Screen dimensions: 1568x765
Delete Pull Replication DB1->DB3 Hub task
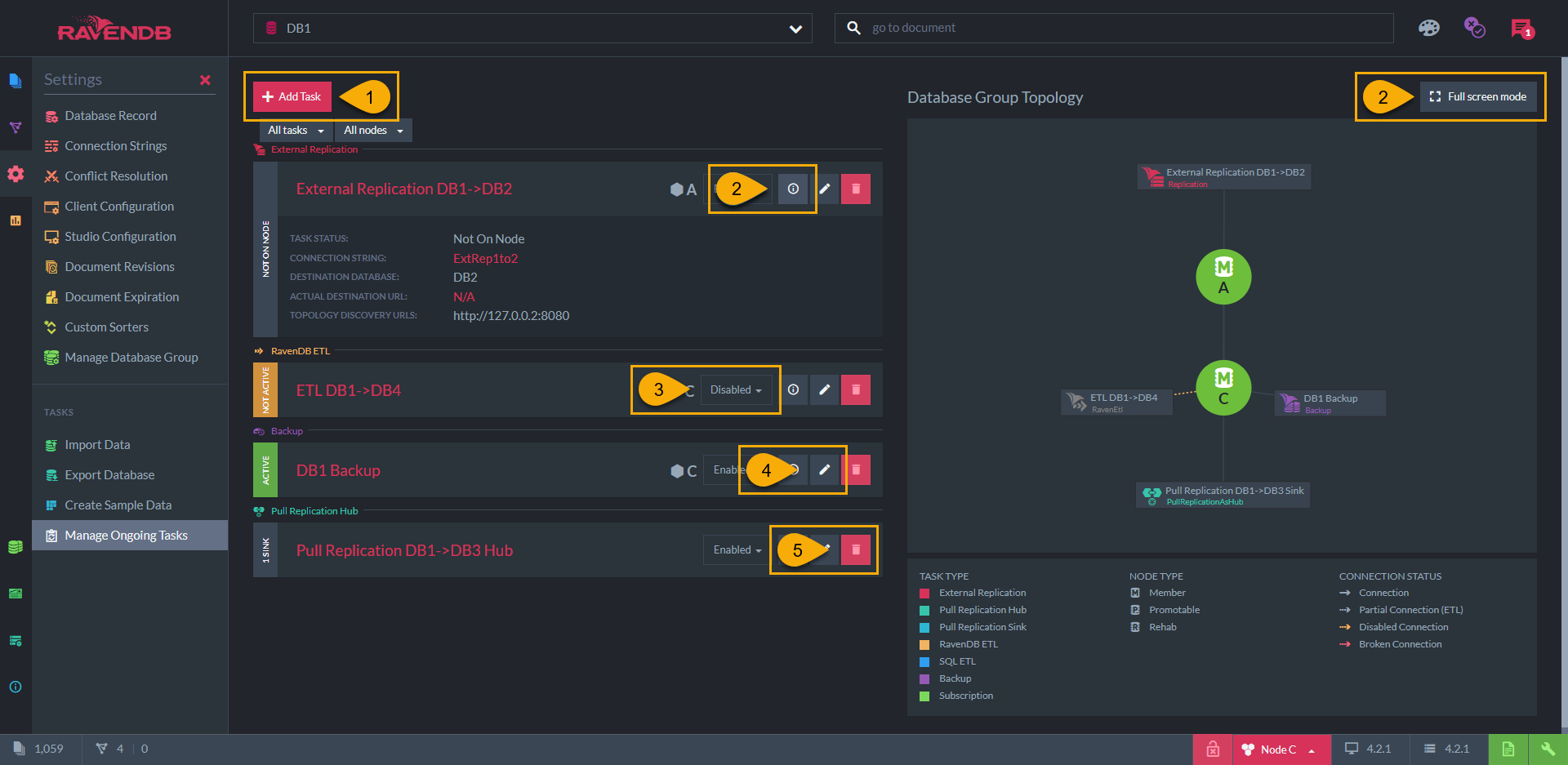pyautogui.click(x=856, y=549)
